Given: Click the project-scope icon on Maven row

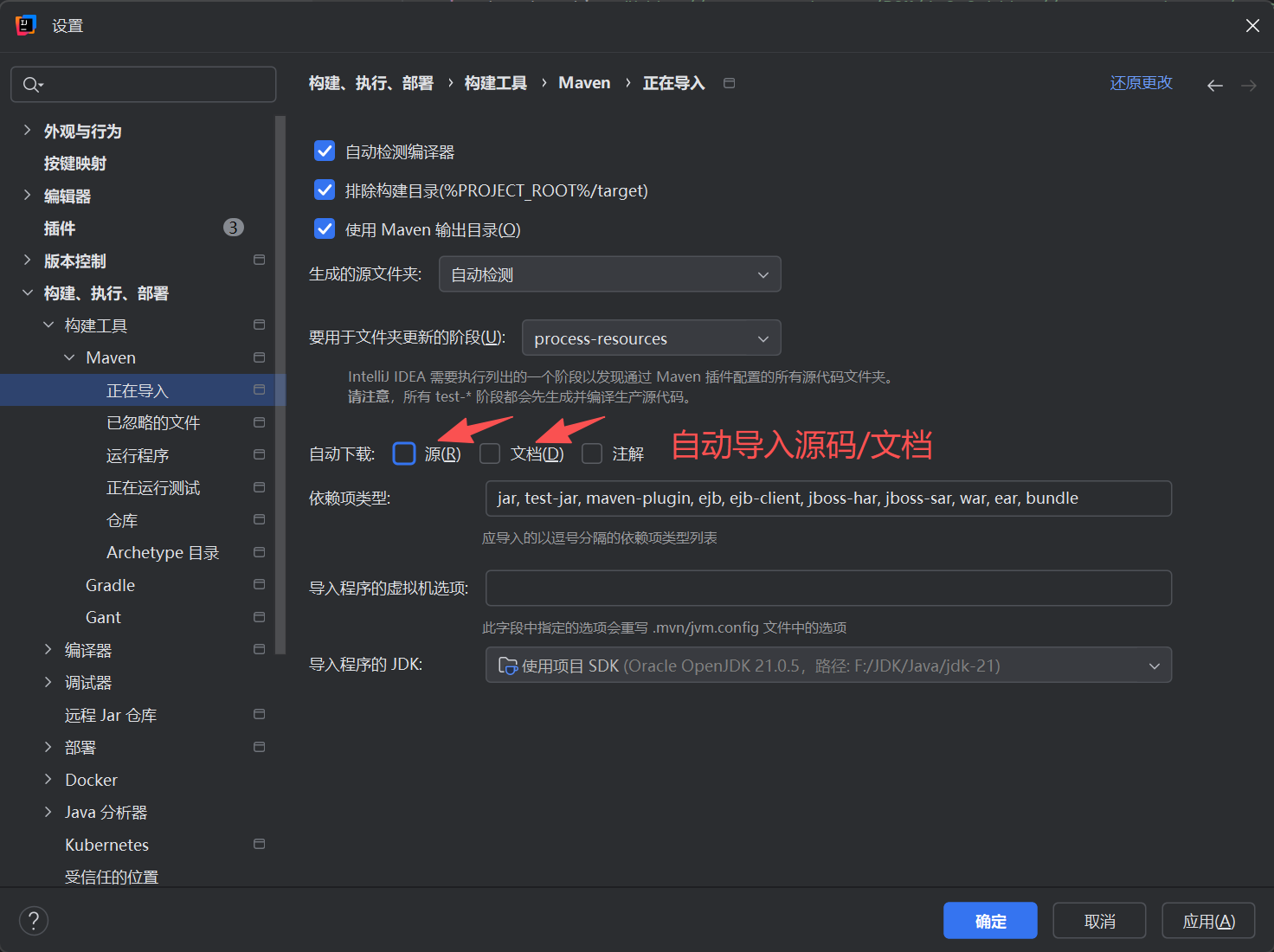Looking at the screenshot, I should coord(259,357).
